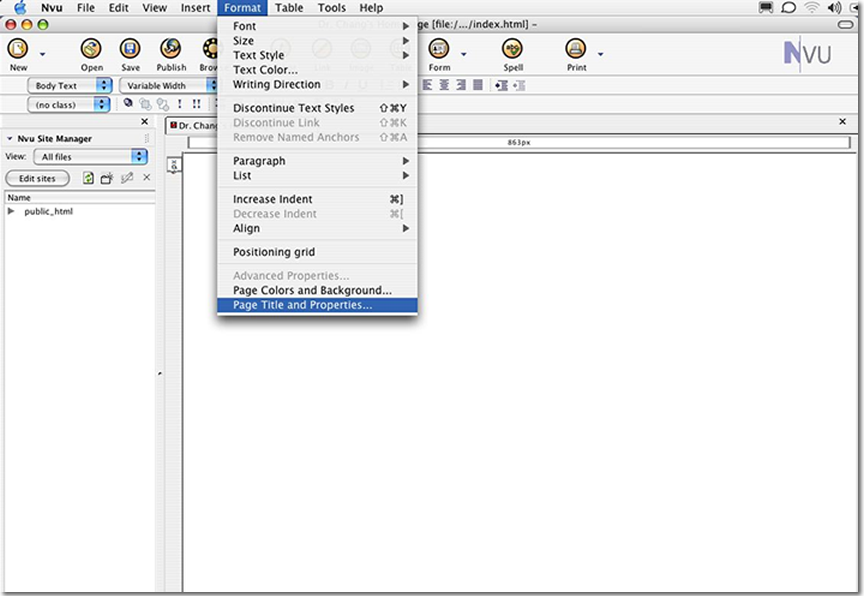The image size is (864, 596).
Task: Click the Nvu logo throbber
Action: [x=807, y=54]
